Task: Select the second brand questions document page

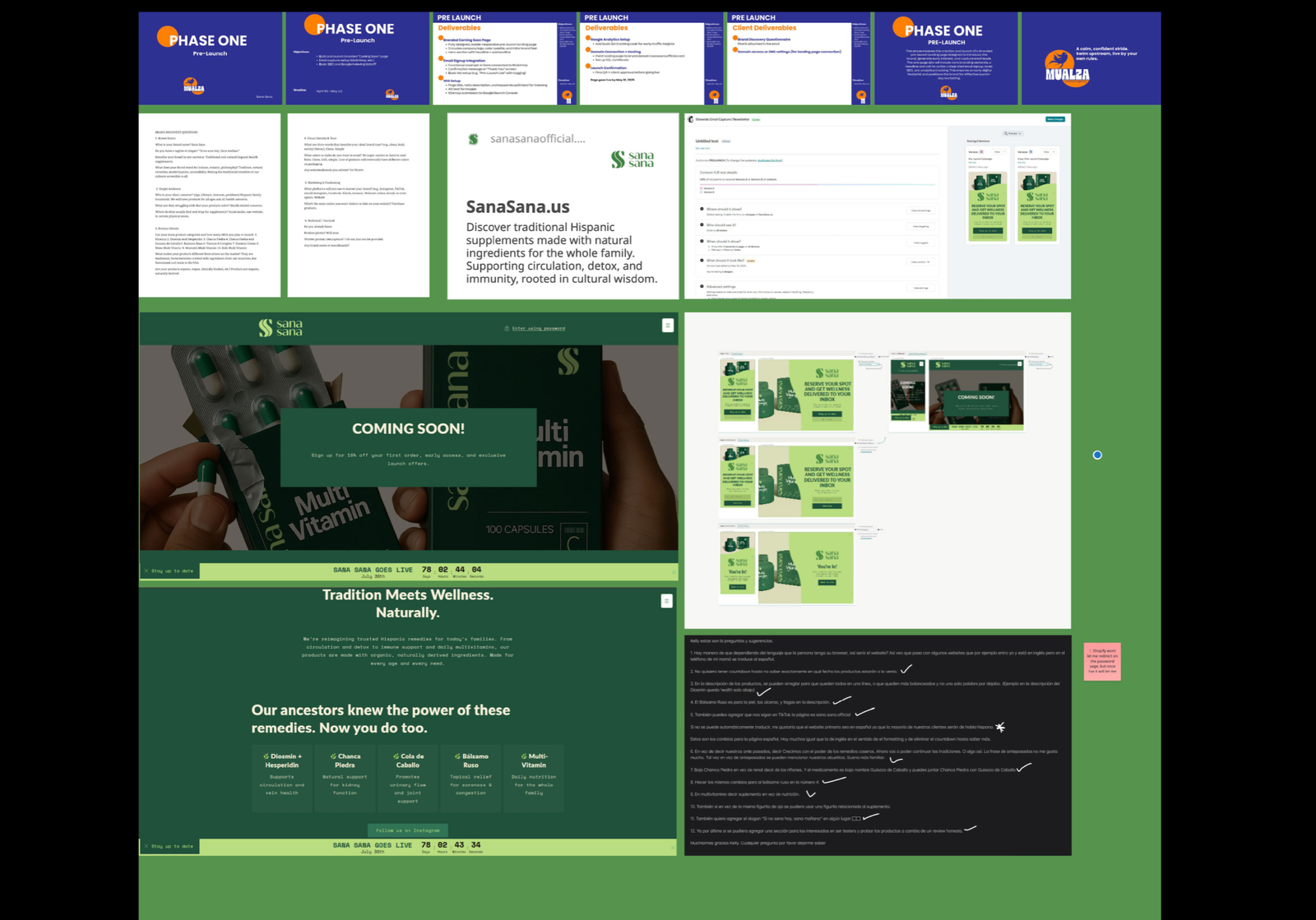Action: [x=359, y=206]
